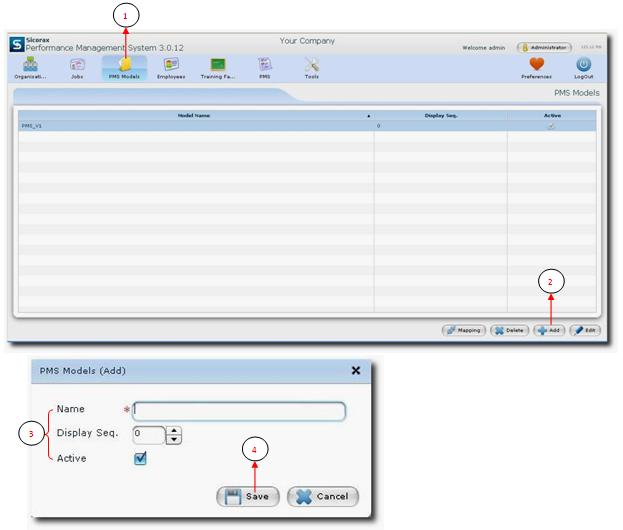
Task: Open the Employees module icon
Action: tap(171, 66)
